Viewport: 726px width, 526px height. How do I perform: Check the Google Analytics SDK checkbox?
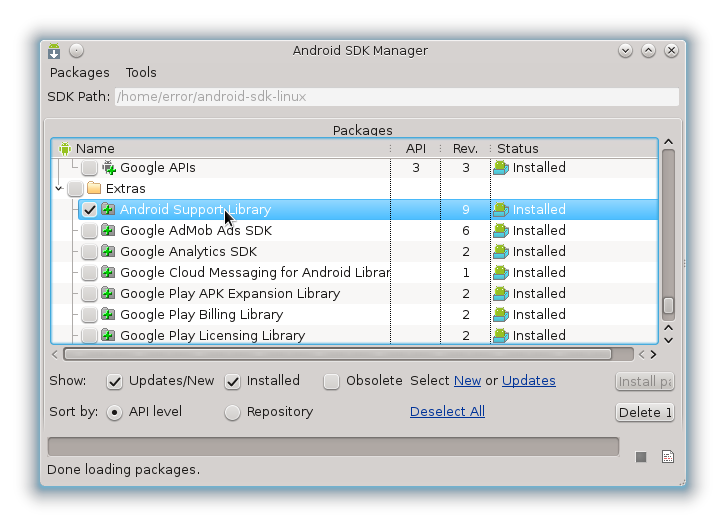(89, 251)
